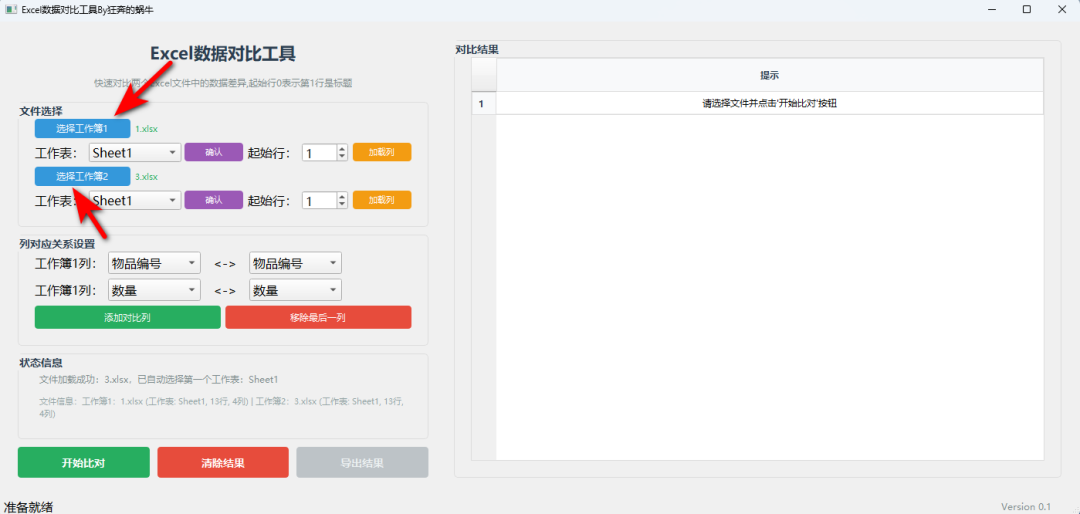The width and height of the screenshot is (1080, 514).
Task: Click the 提示 column header
Action: (x=769, y=75)
